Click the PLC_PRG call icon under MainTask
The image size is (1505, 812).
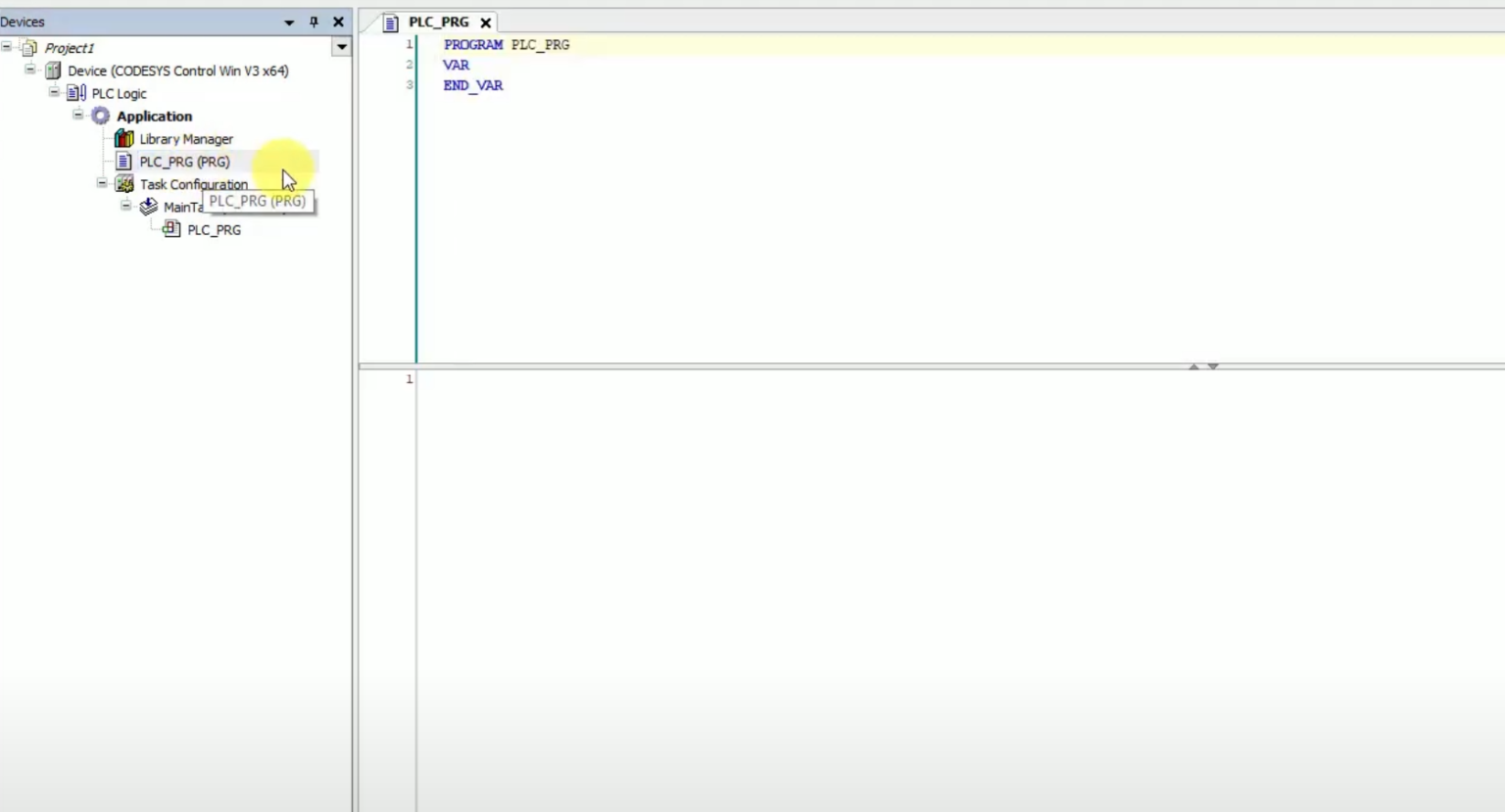(x=171, y=229)
